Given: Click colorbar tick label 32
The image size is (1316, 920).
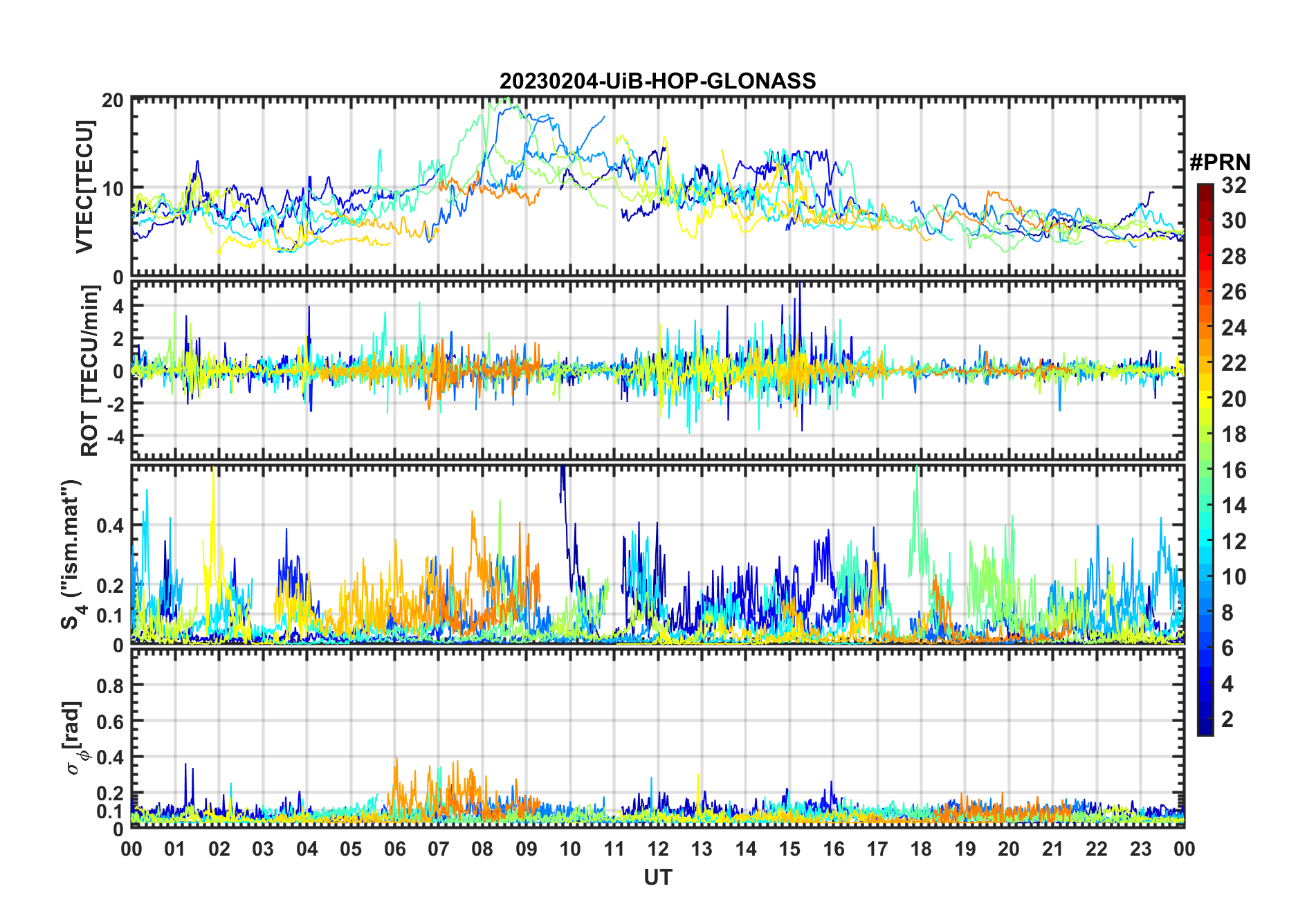Looking at the screenshot, I should tap(1234, 185).
